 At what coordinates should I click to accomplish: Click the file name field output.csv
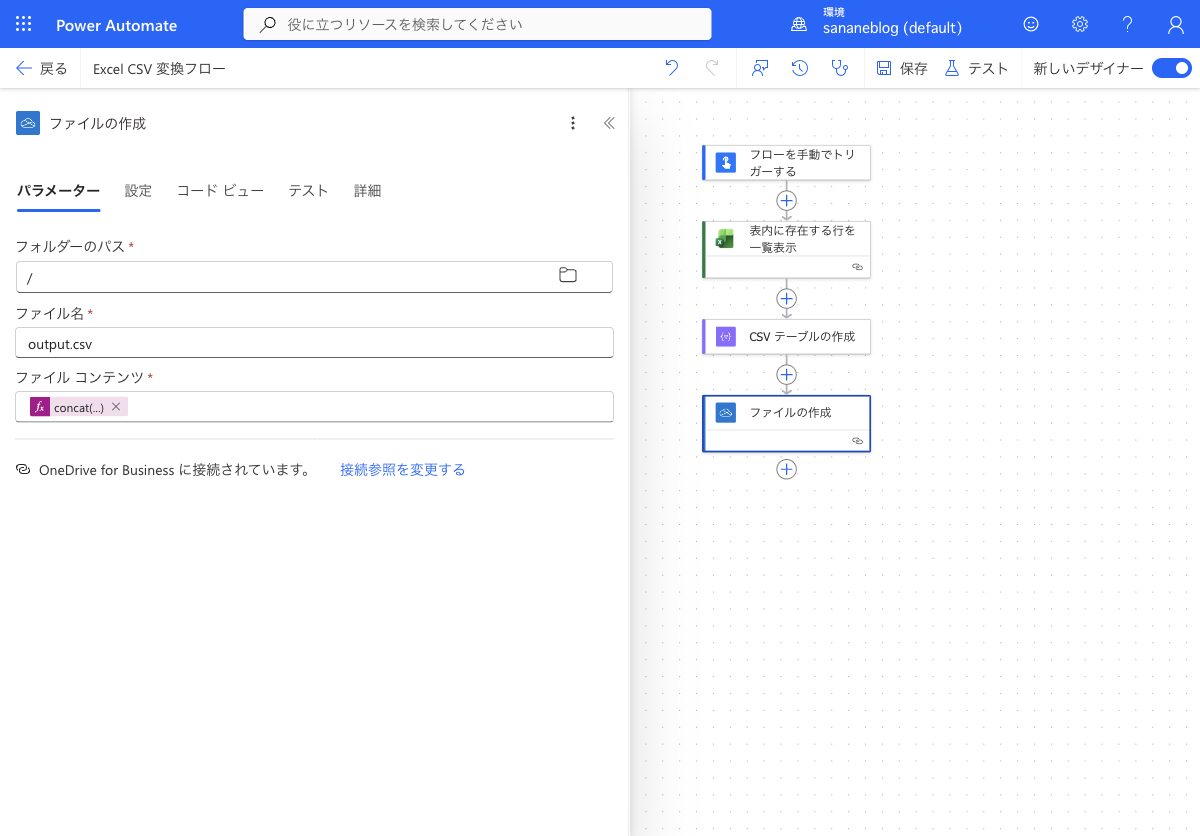click(x=314, y=343)
